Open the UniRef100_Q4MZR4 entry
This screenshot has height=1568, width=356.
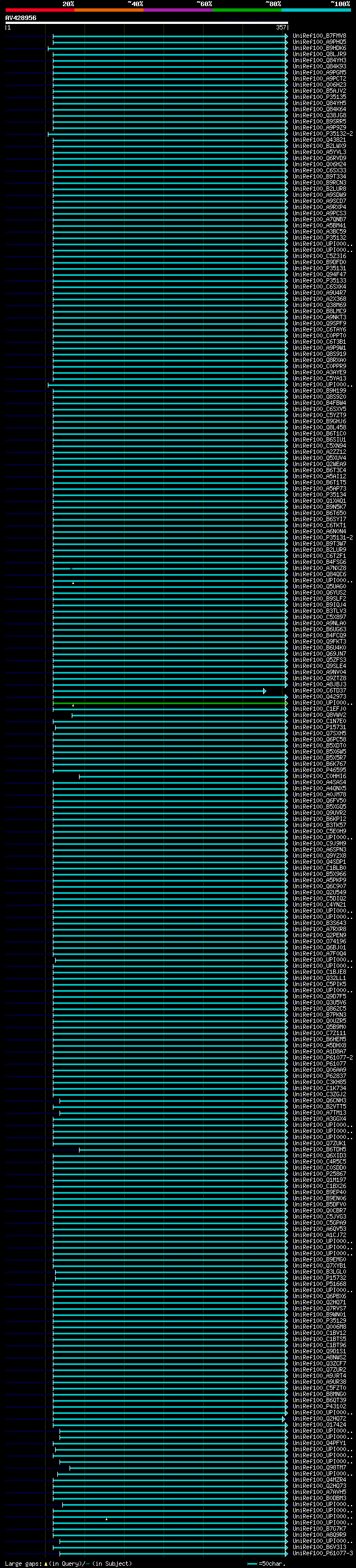tap(319, 1480)
